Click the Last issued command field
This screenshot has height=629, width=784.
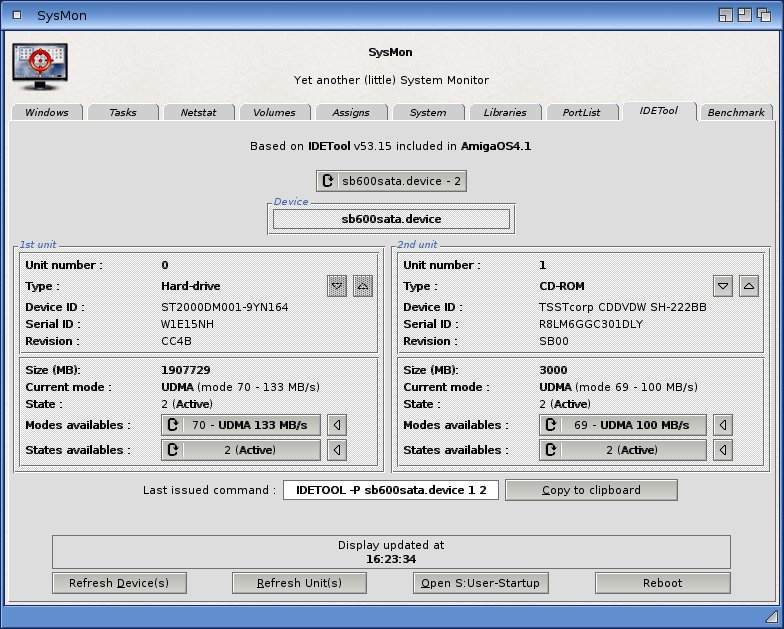click(391, 490)
